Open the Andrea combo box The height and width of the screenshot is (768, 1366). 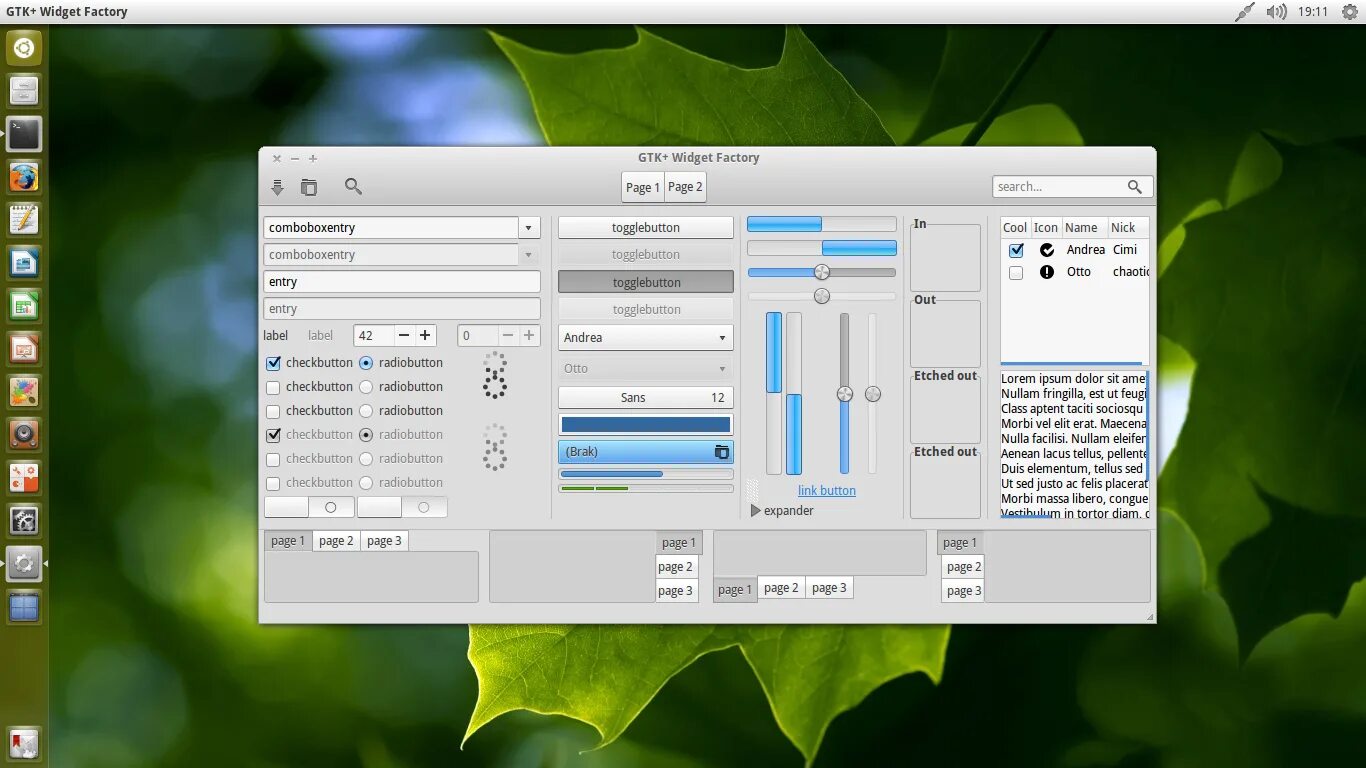(646, 338)
